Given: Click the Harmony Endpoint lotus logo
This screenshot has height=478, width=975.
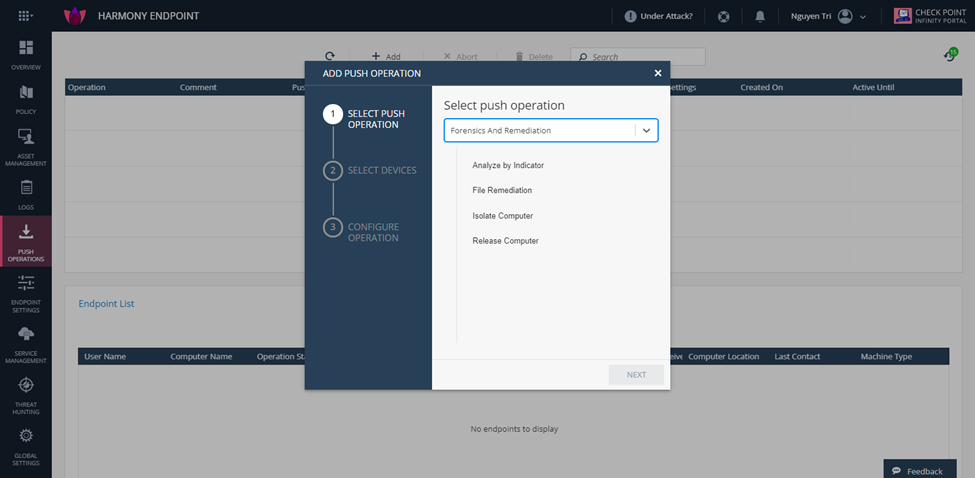Looking at the screenshot, I should coord(75,16).
